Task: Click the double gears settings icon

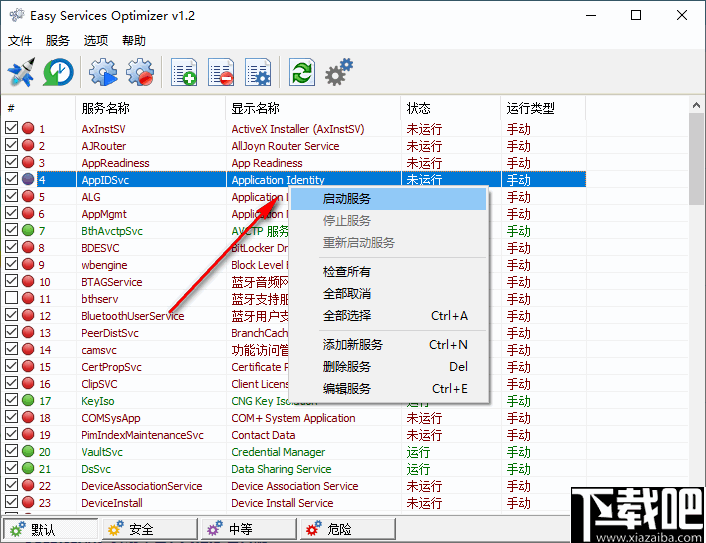Action: pyautogui.click(x=339, y=72)
